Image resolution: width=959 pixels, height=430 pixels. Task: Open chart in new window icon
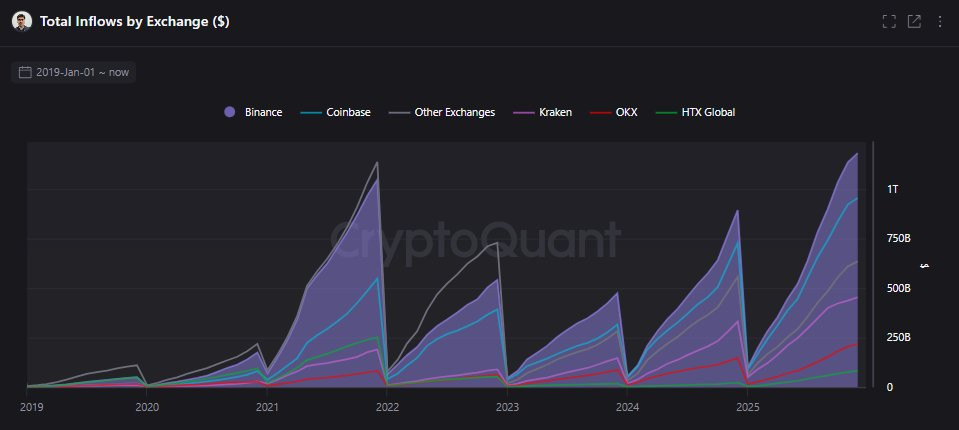914,21
